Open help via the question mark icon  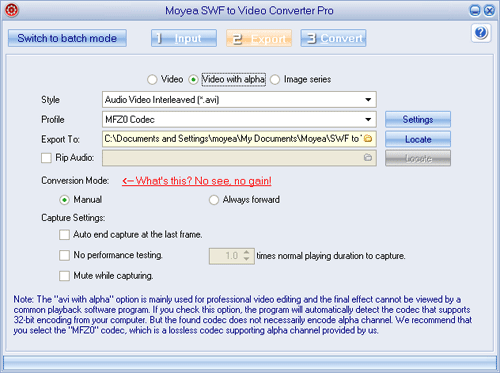point(481,33)
